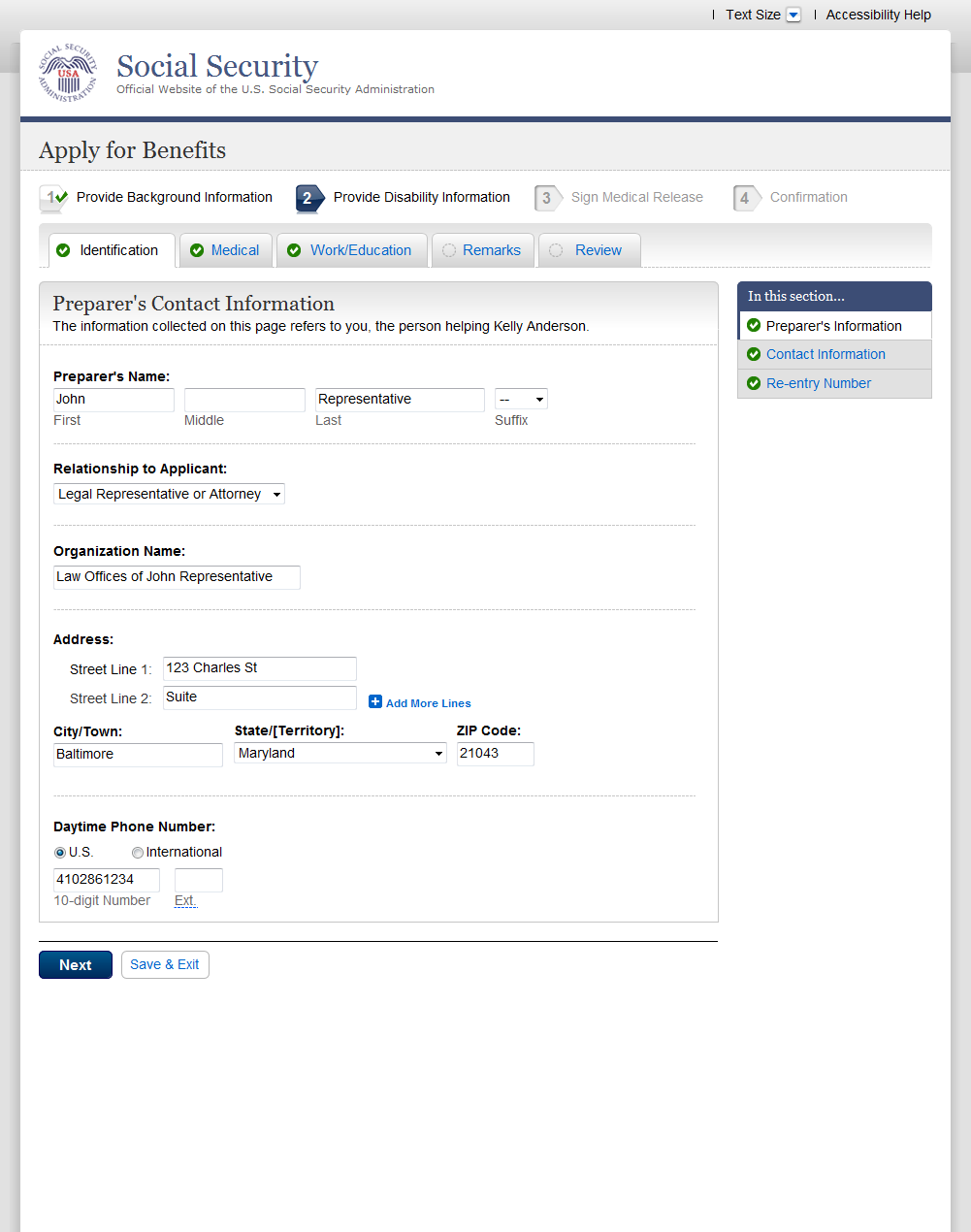Open the Contact Information sidebar link

coord(825,354)
